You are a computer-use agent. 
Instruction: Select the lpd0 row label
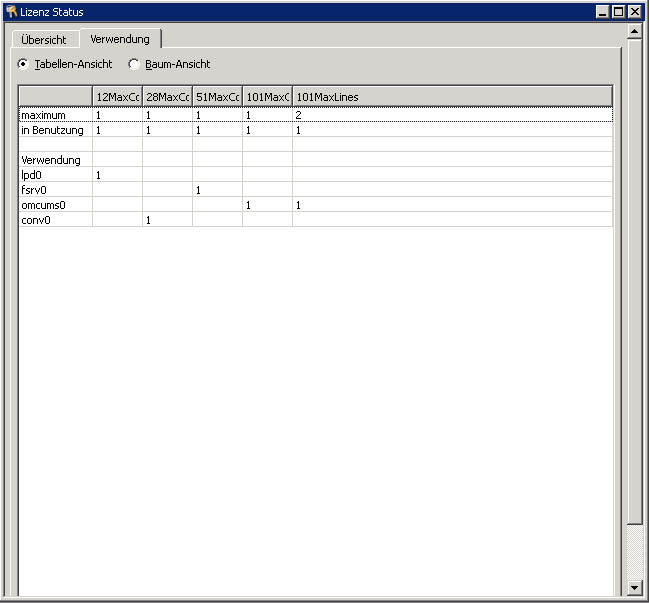(x=31, y=175)
